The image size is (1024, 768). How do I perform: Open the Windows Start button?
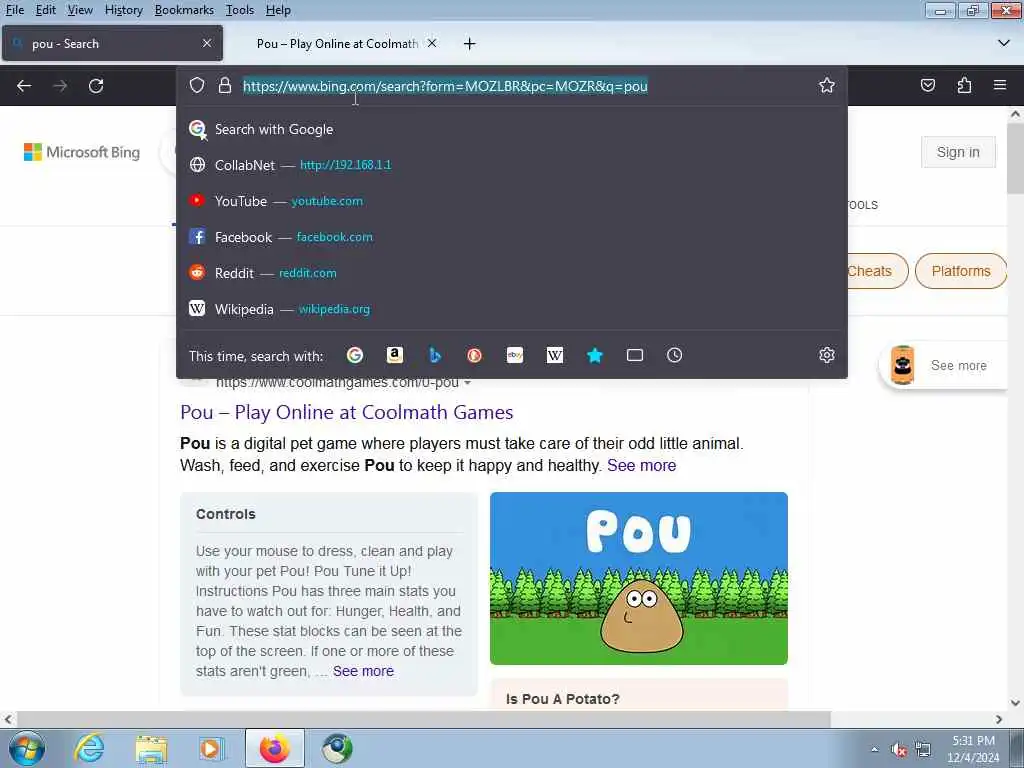[x=27, y=748]
